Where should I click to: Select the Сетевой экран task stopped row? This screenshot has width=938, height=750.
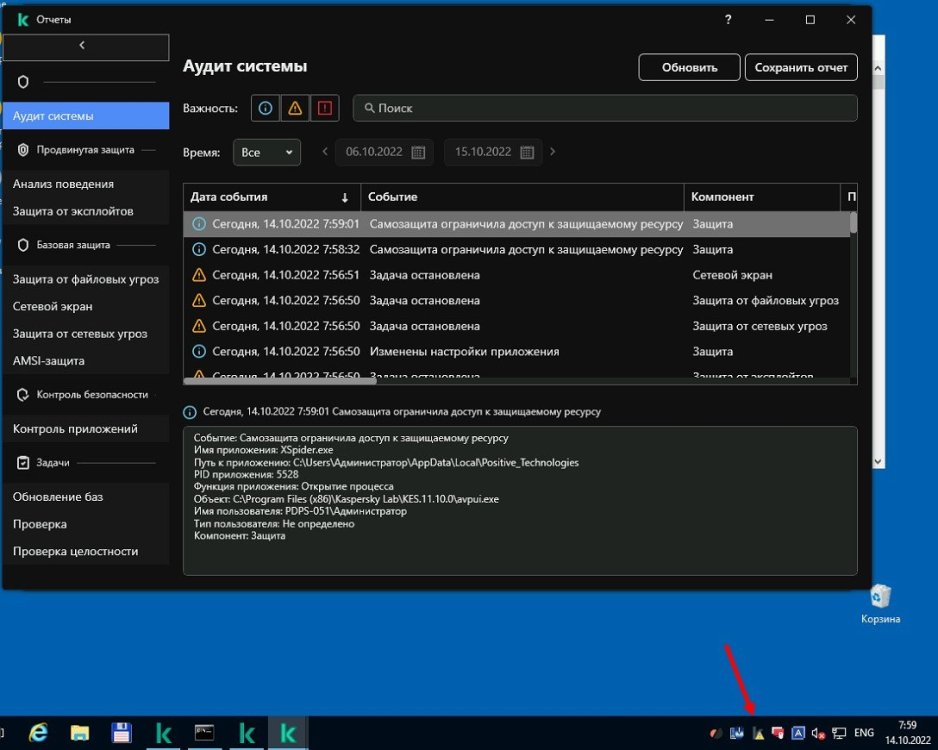click(x=517, y=275)
